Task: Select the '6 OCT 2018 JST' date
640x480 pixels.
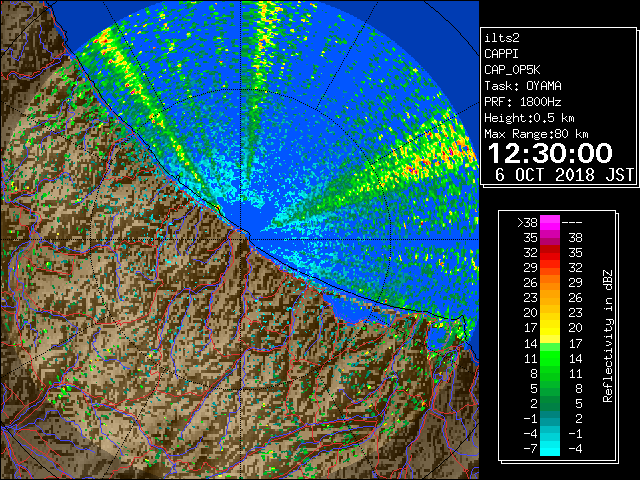Action: (x=564, y=175)
